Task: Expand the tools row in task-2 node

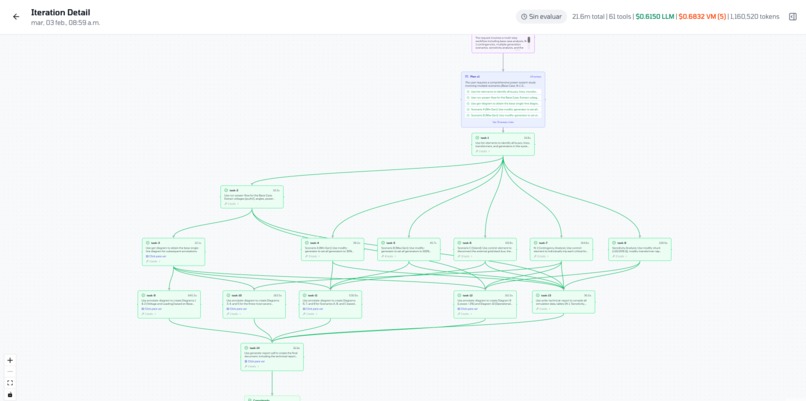Action: [x=230, y=204]
